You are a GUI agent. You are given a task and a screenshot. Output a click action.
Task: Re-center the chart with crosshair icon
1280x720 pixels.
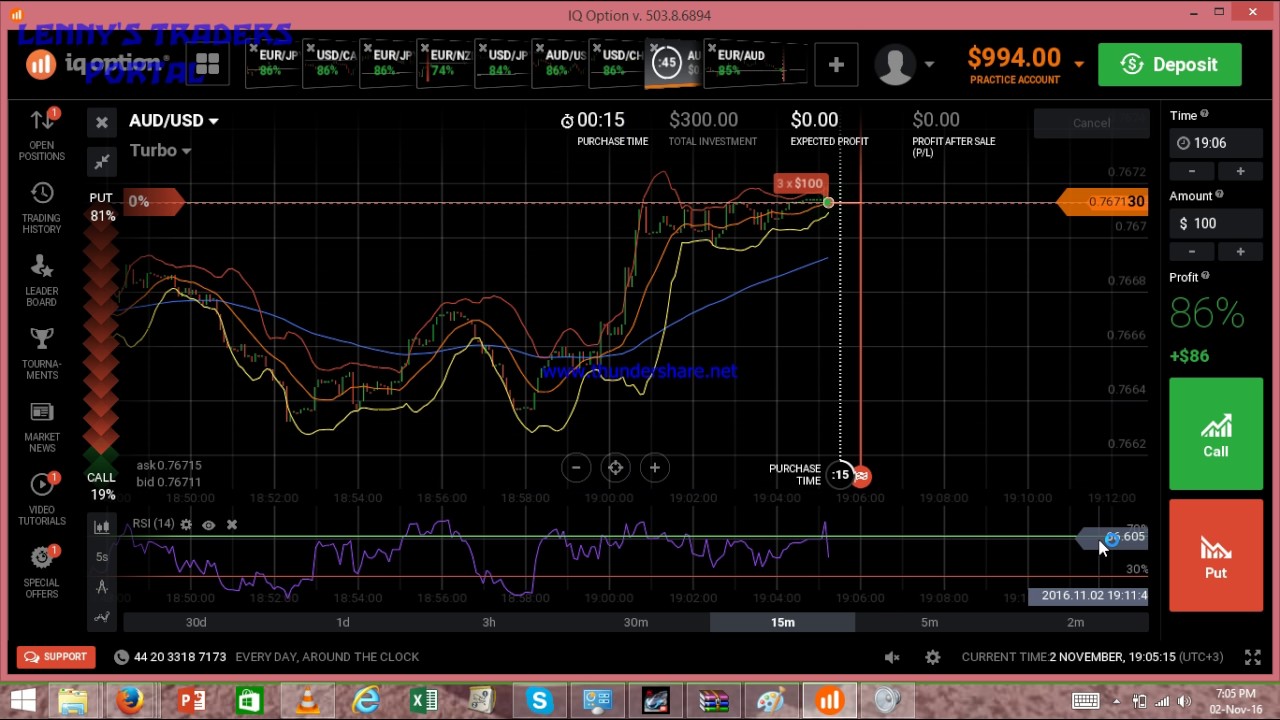[615, 467]
